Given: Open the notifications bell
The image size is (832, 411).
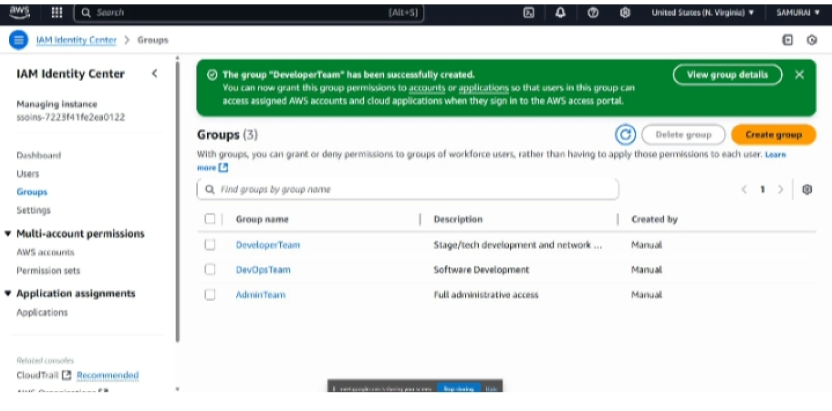Looking at the screenshot, I should pos(560,13).
